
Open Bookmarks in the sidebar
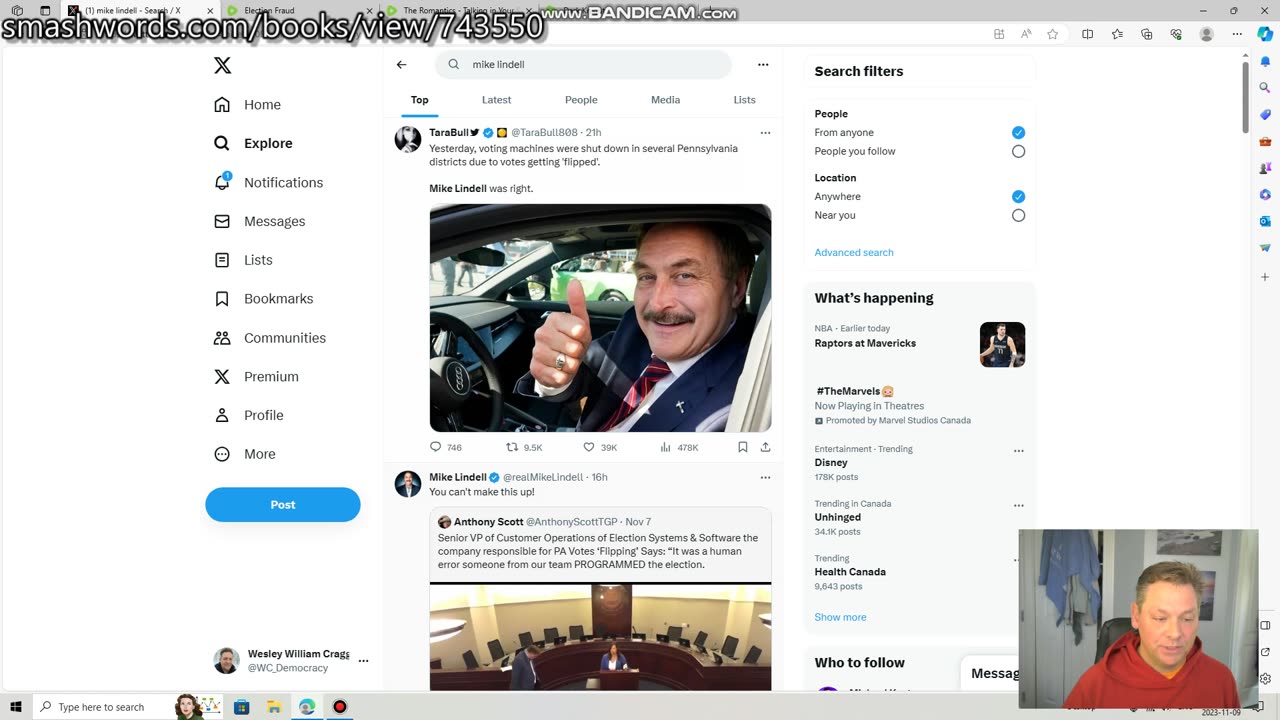pyautogui.click(x=264, y=299)
